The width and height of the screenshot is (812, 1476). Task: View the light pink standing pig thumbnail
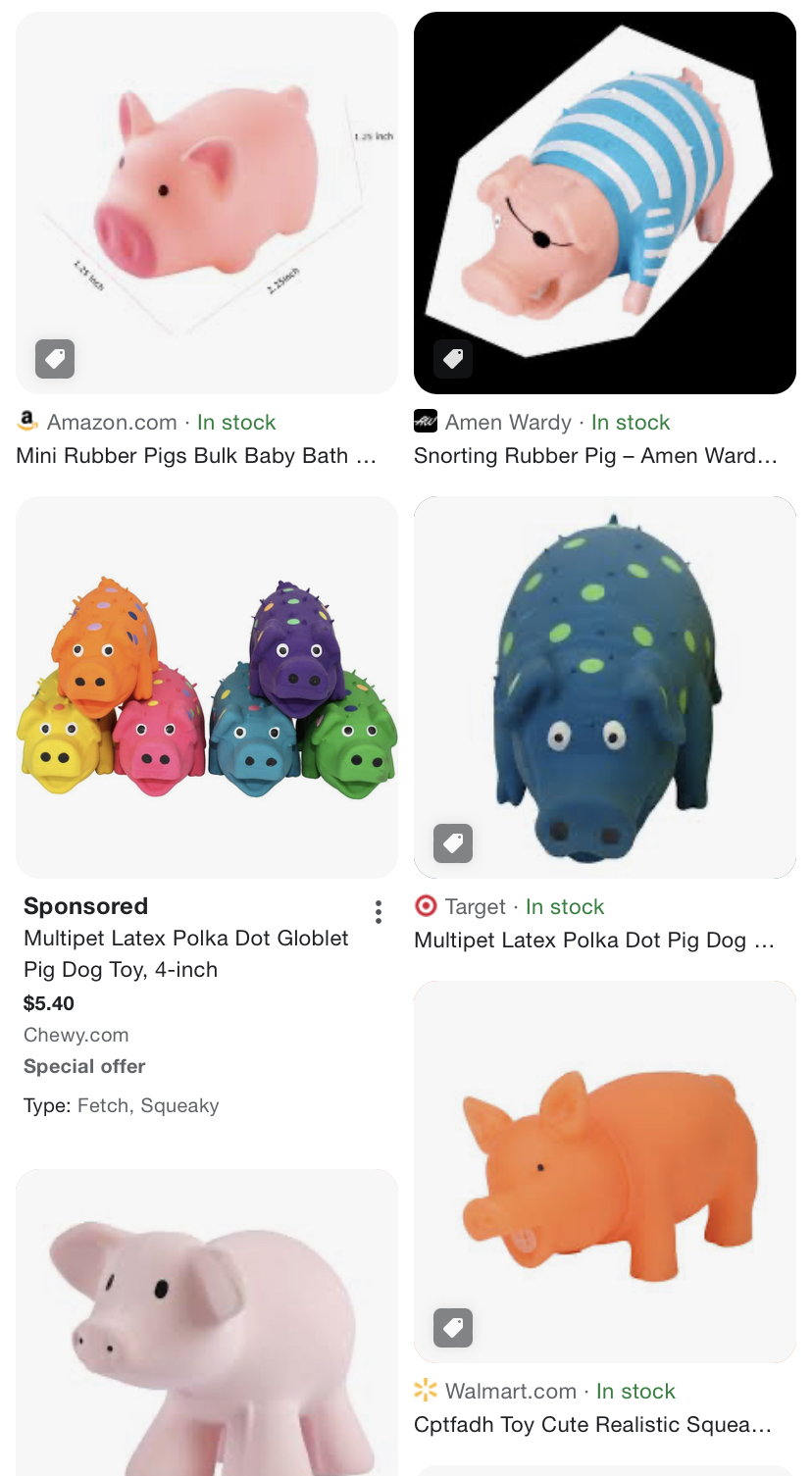point(207,1324)
